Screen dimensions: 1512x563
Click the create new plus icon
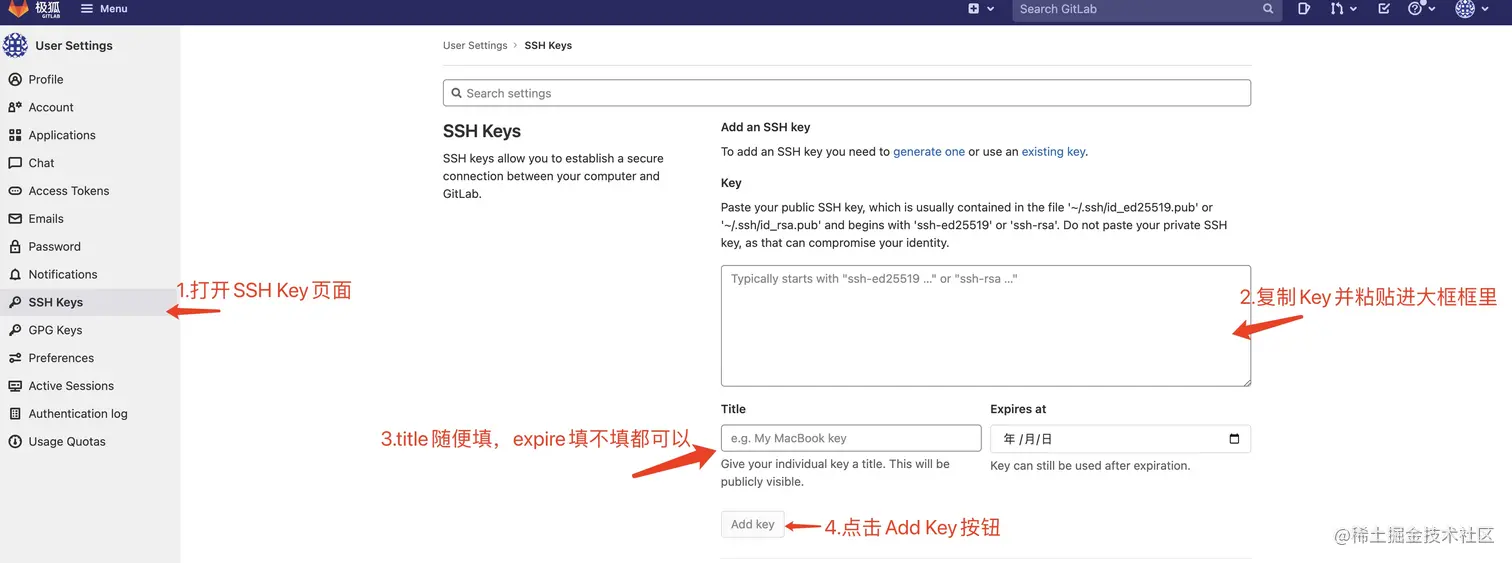point(974,8)
